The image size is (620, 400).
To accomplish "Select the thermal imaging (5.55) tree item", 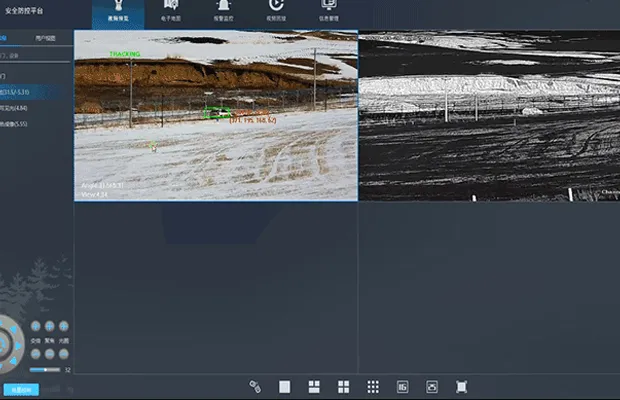I will pyautogui.click(x=14, y=124).
